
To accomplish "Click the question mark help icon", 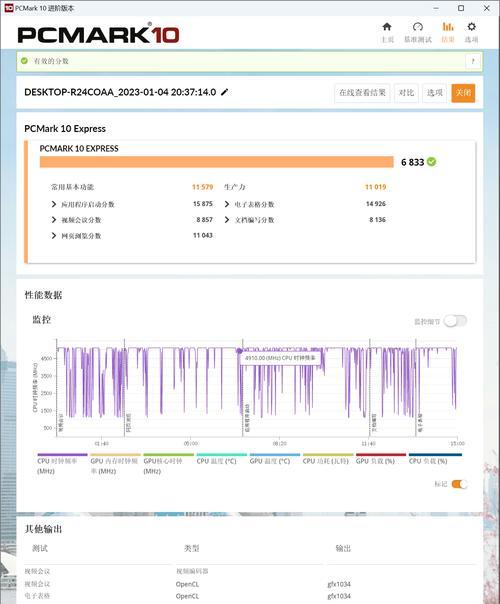I will point(473,61).
